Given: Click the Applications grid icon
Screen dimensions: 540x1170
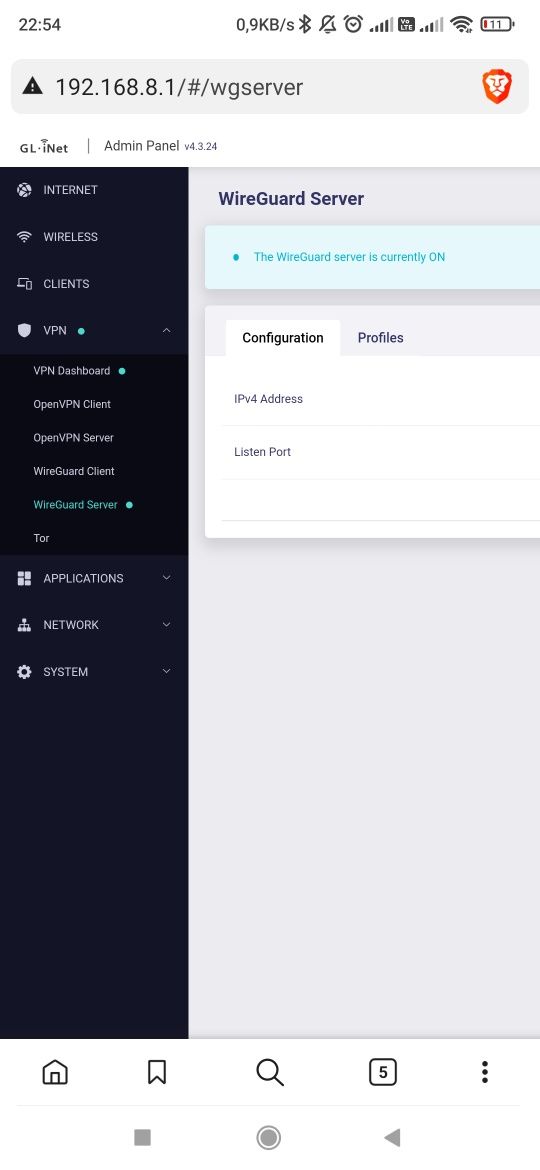Looking at the screenshot, I should tap(25, 578).
